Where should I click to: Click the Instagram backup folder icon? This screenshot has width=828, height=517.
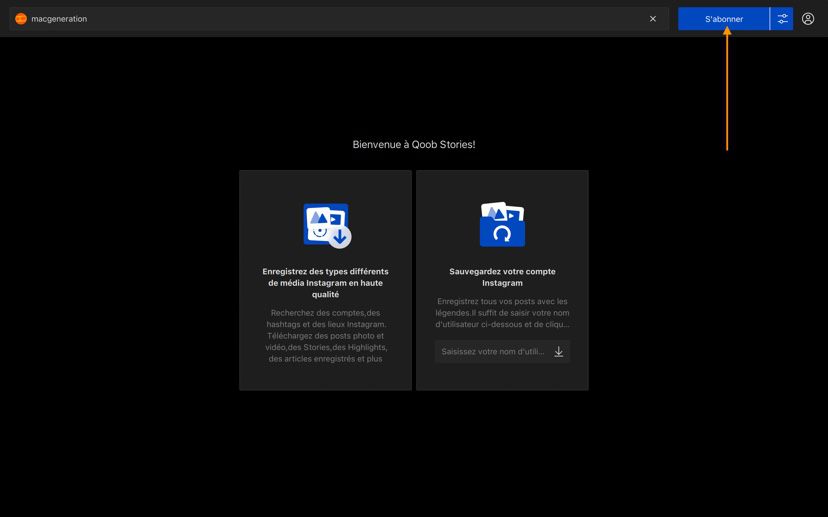502,224
